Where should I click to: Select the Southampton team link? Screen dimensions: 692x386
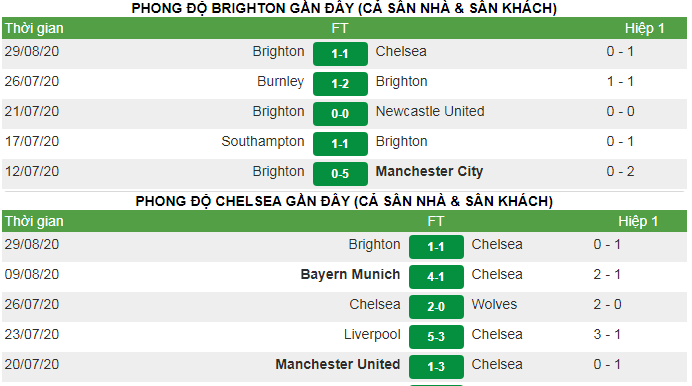click(263, 141)
